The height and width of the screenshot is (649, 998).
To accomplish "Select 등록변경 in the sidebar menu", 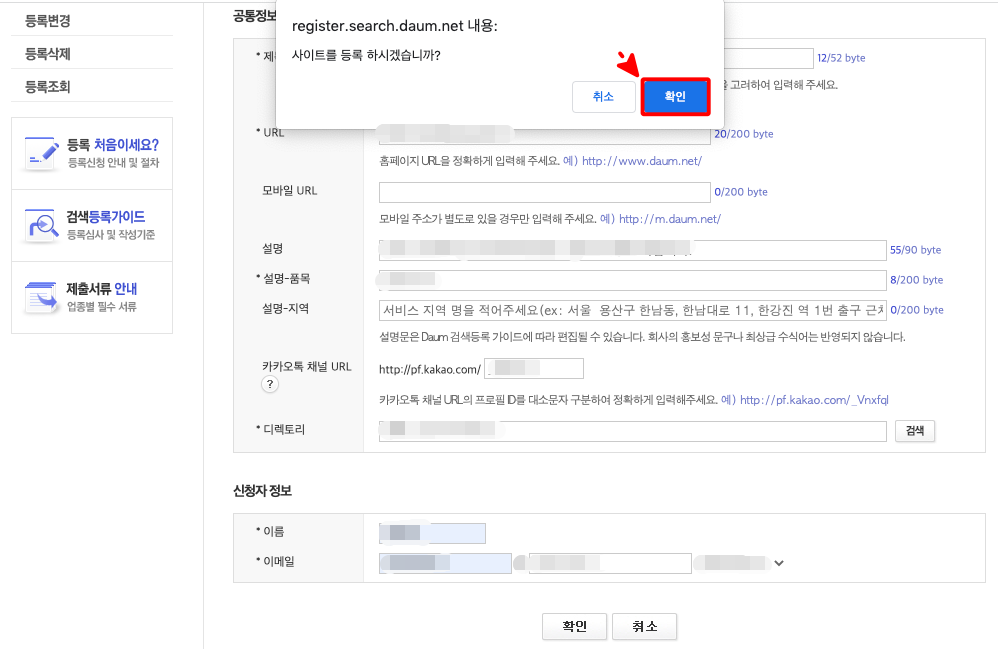I will pos(48,20).
